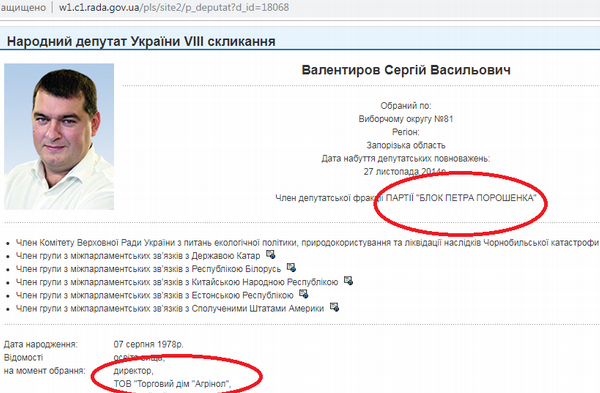Open icon next to Державою Катар group

271,254
